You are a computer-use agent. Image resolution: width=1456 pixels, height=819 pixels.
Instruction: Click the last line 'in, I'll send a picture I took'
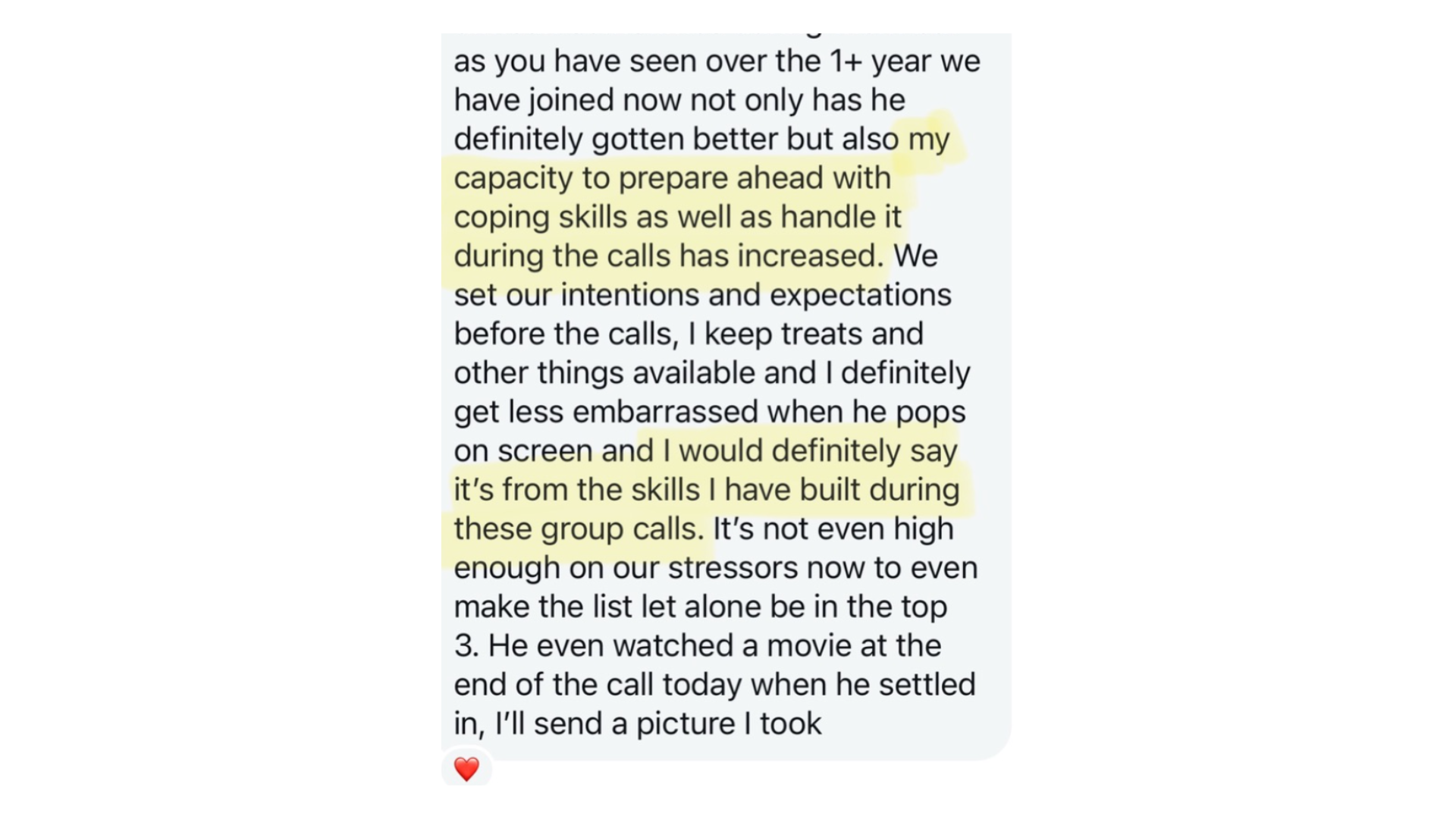638,724
